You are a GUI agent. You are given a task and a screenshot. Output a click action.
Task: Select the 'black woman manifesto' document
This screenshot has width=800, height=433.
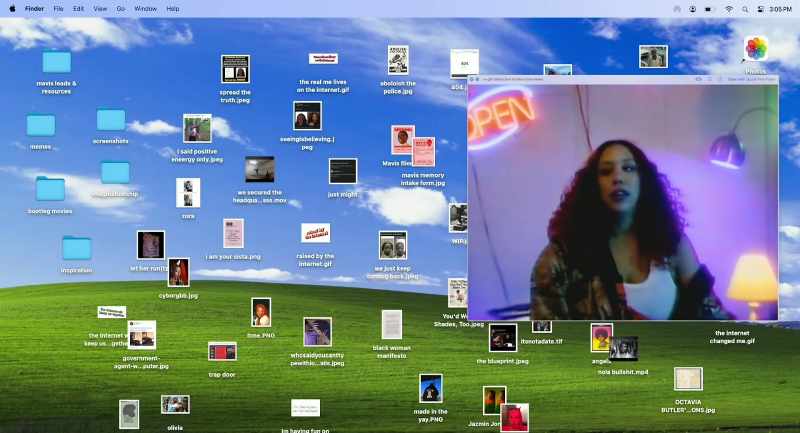click(392, 324)
